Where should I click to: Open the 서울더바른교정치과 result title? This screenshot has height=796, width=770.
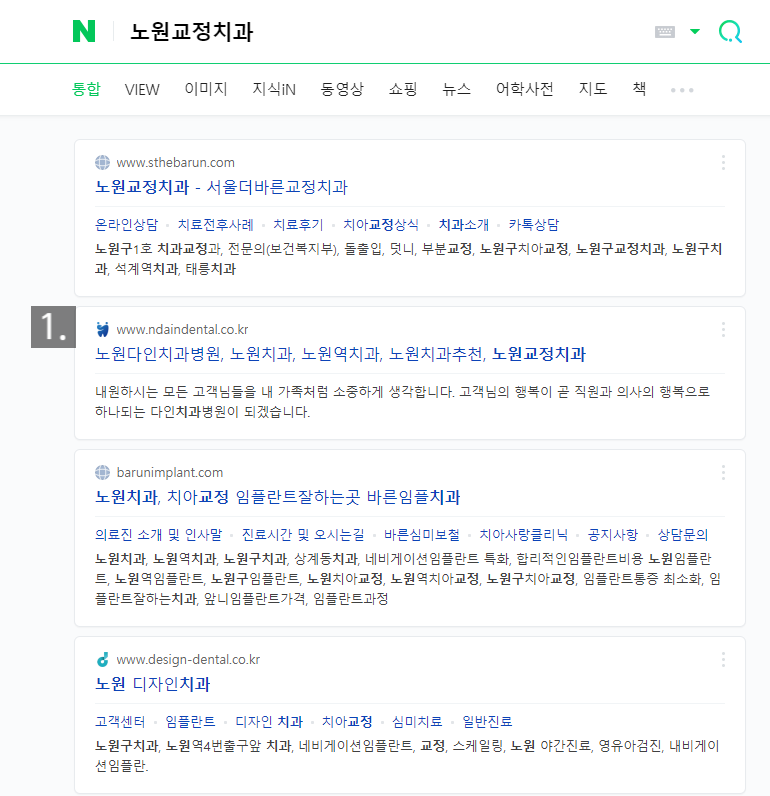[221, 187]
